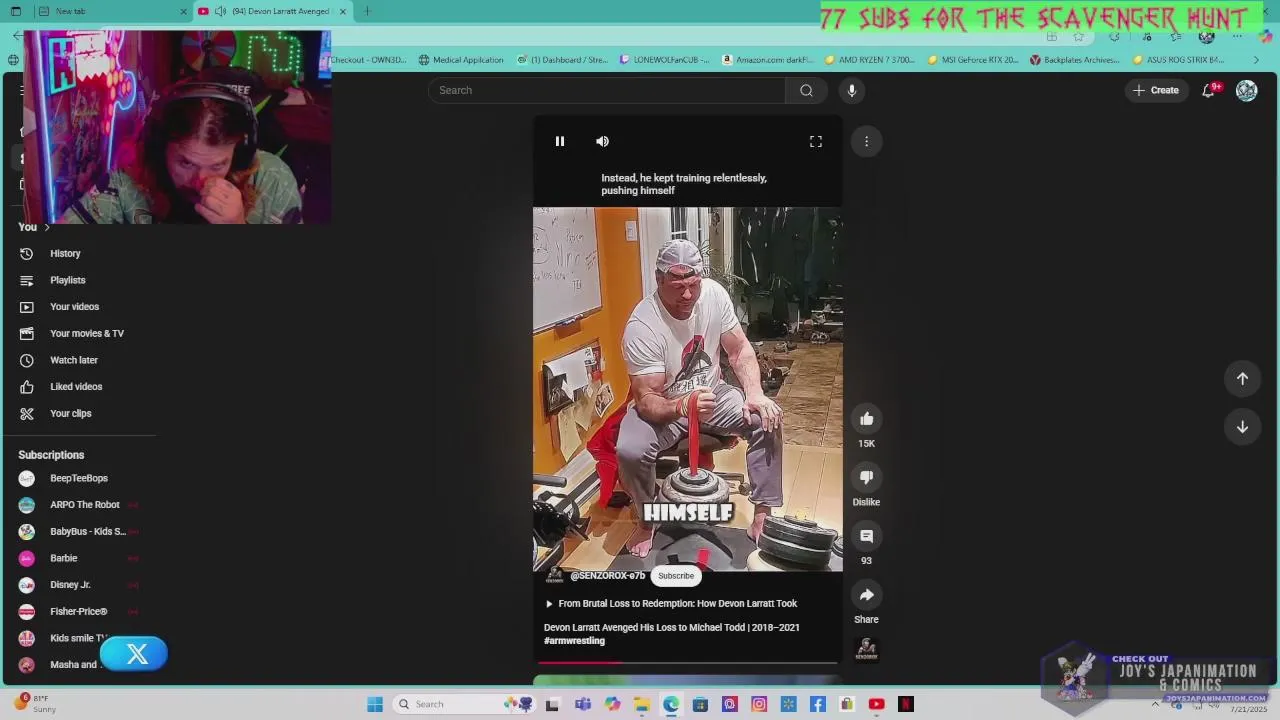Go to the next Short (down arrow)
Image resolution: width=1280 pixels, height=720 pixels.
[x=1242, y=427]
